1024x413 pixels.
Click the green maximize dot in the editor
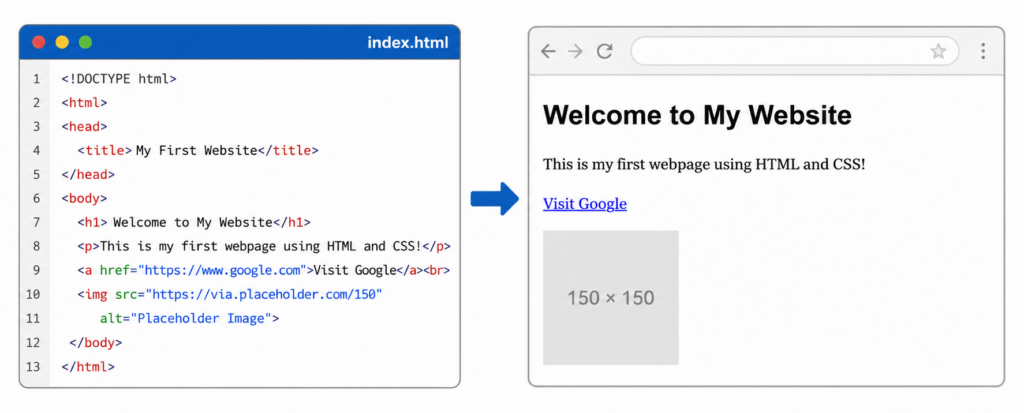86,42
